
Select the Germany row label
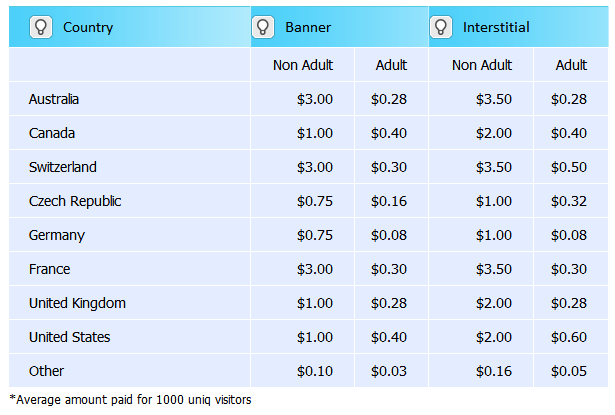57,235
